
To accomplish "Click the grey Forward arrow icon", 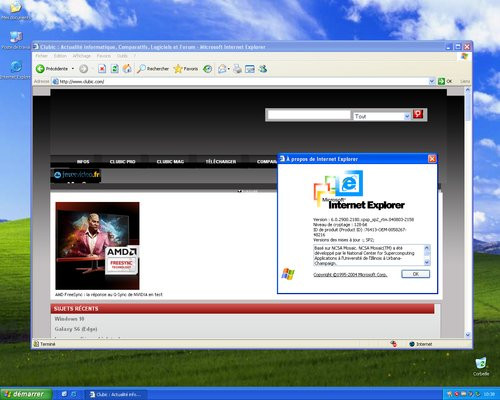I will pyautogui.click(x=83, y=69).
